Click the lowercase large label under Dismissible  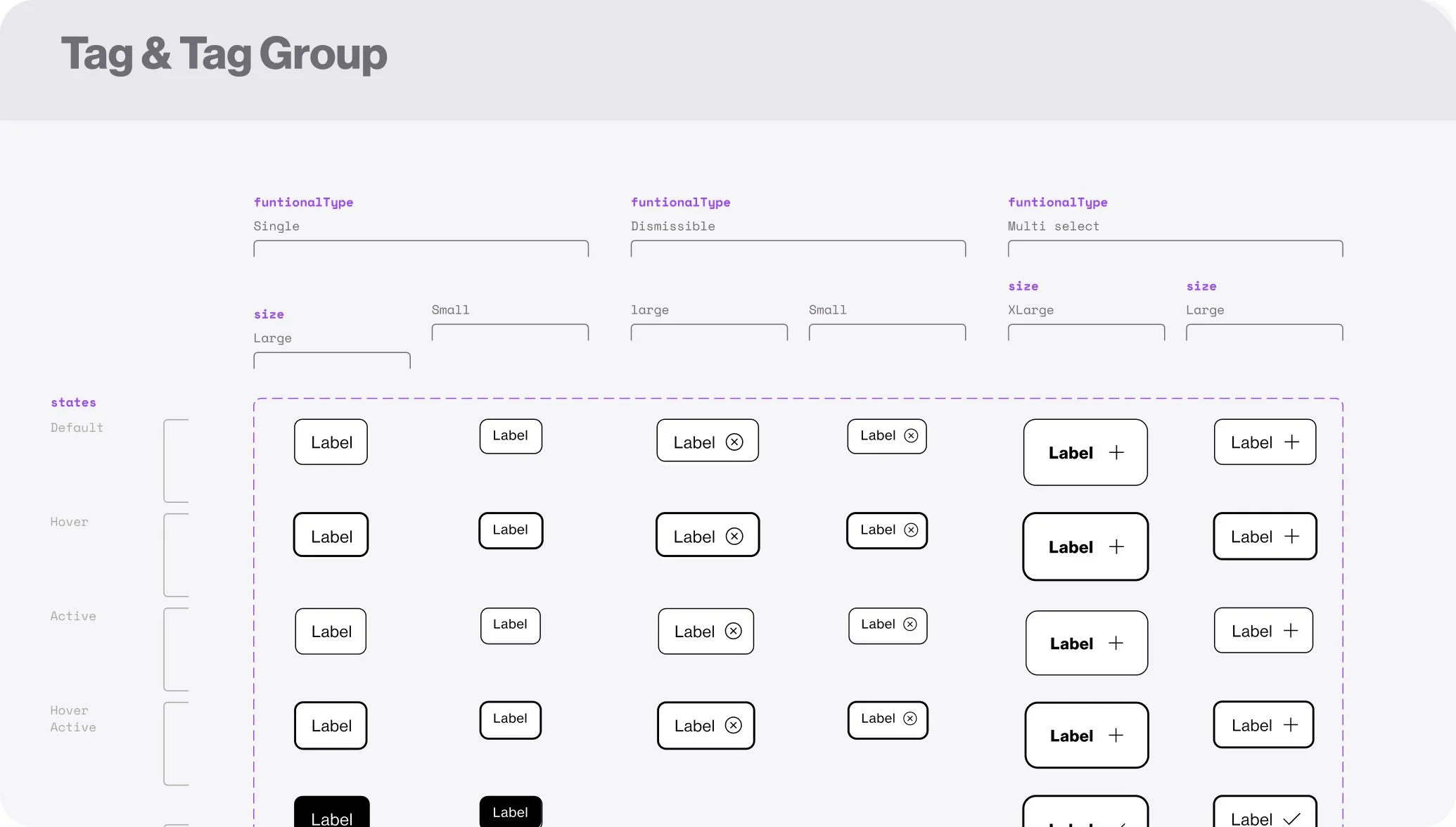[650, 310]
